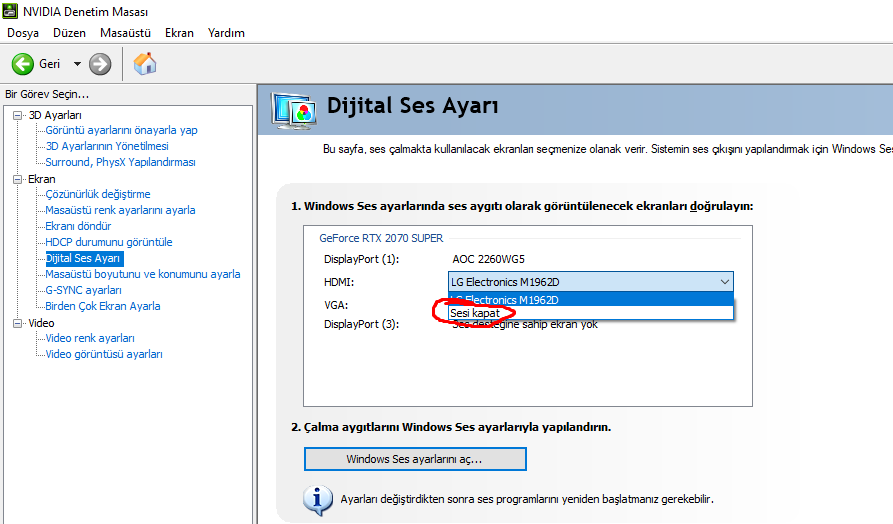Open Surround, PhysX Yapılandırması page
The image size is (893, 524).
[x=120, y=162]
